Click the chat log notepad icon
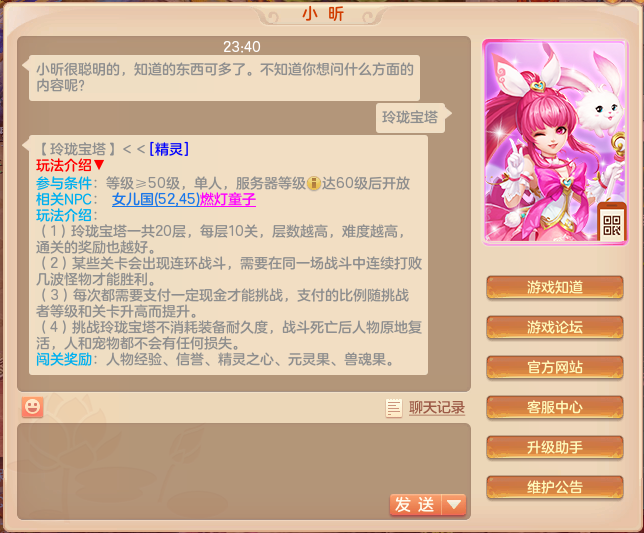The height and width of the screenshot is (533, 644). (394, 408)
